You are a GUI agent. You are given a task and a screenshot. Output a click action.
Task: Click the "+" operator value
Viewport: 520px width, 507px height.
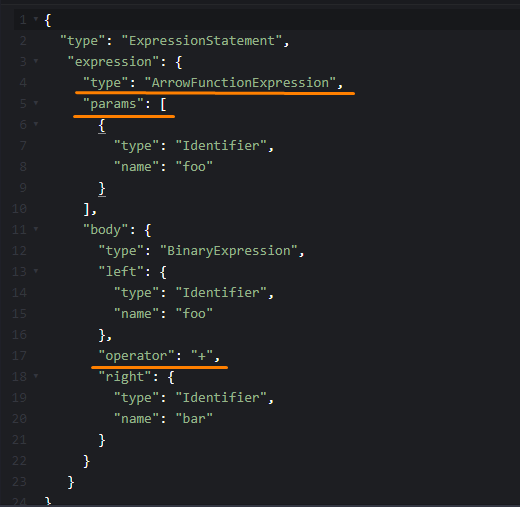click(202, 356)
